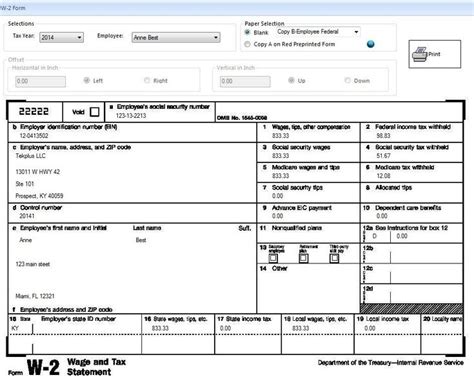
Task: Click the EIN value 12-0413502
Action: tap(34, 136)
